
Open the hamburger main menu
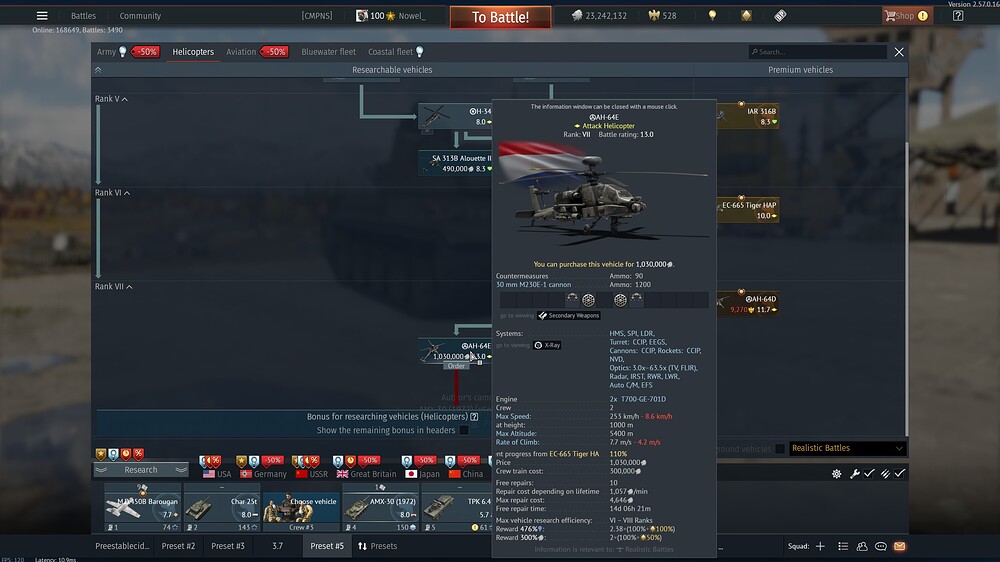(x=42, y=16)
